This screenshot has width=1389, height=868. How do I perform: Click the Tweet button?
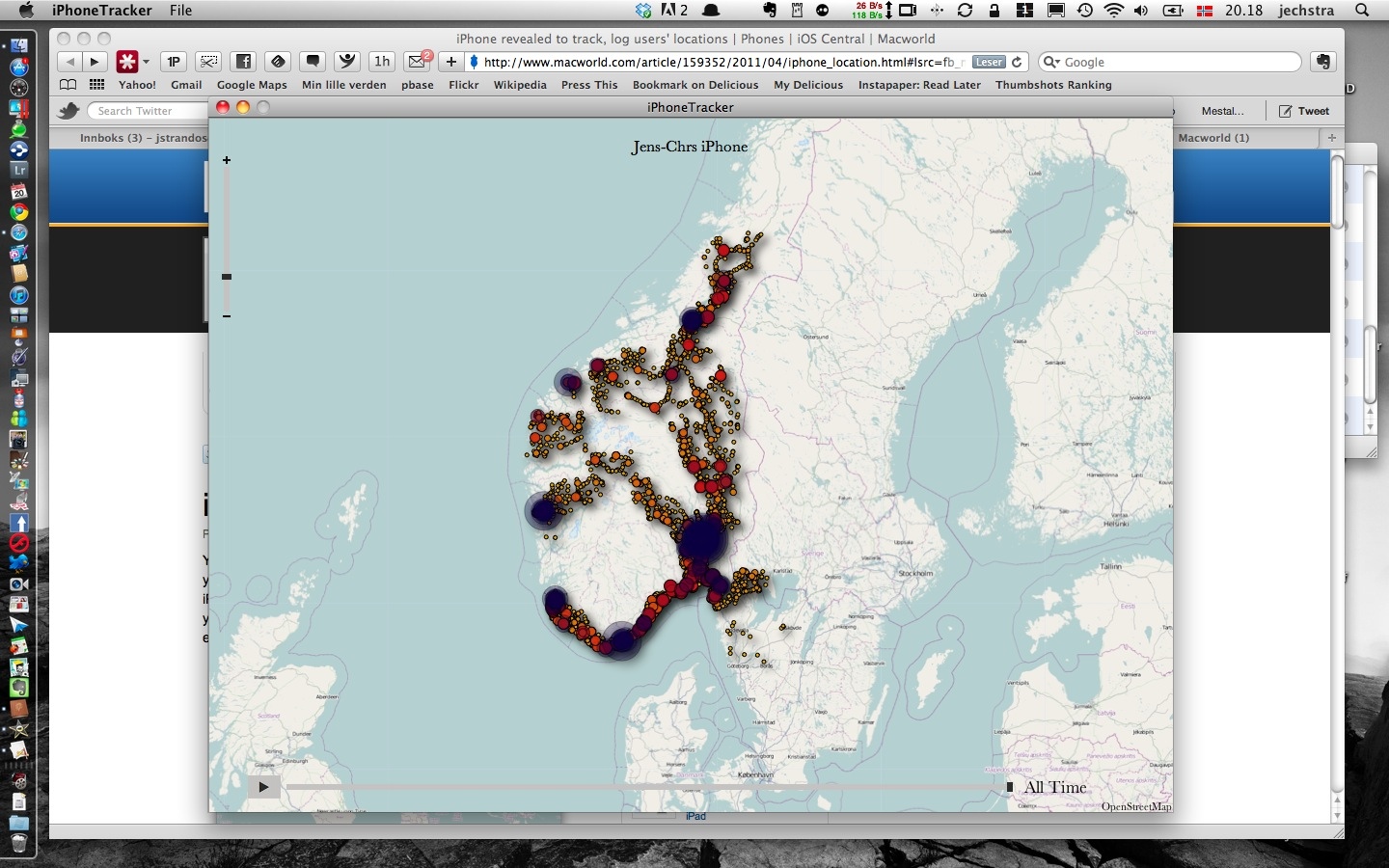pyautogui.click(x=1304, y=111)
